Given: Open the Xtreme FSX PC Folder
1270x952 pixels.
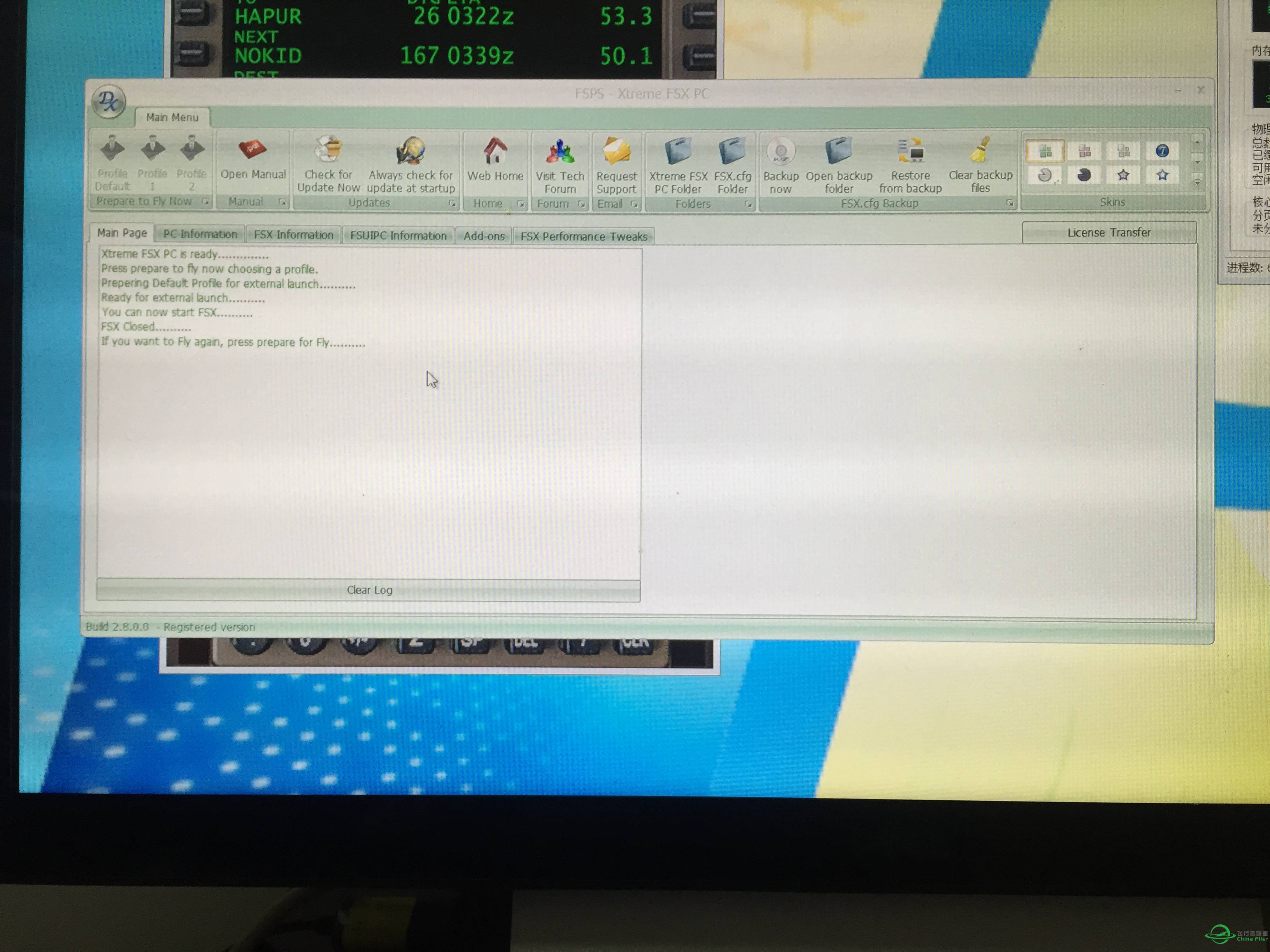Looking at the screenshot, I should click(x=678, y=166).
